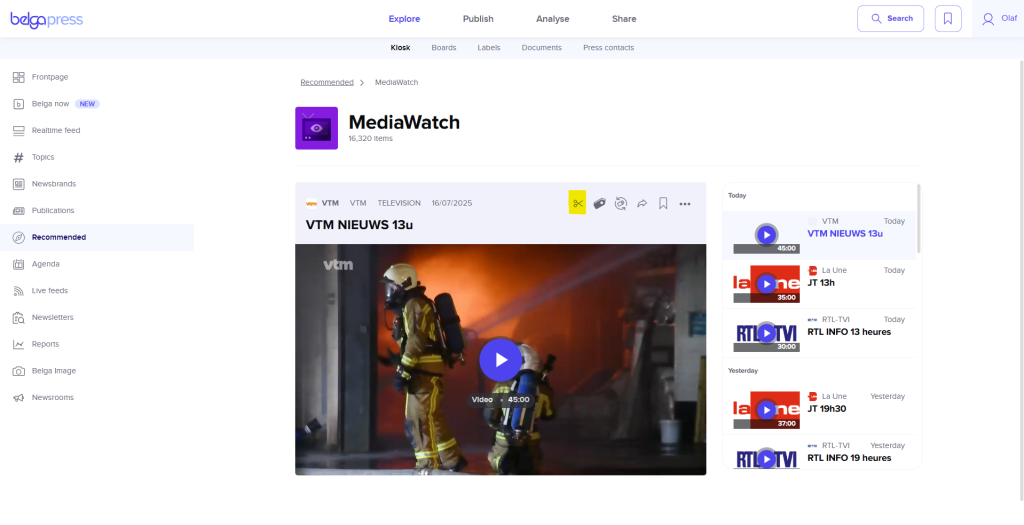Image resolution: width=1024 pixels, height=525 pixels.
Task: Open JT 13h list title
Action: pos(821,283)
